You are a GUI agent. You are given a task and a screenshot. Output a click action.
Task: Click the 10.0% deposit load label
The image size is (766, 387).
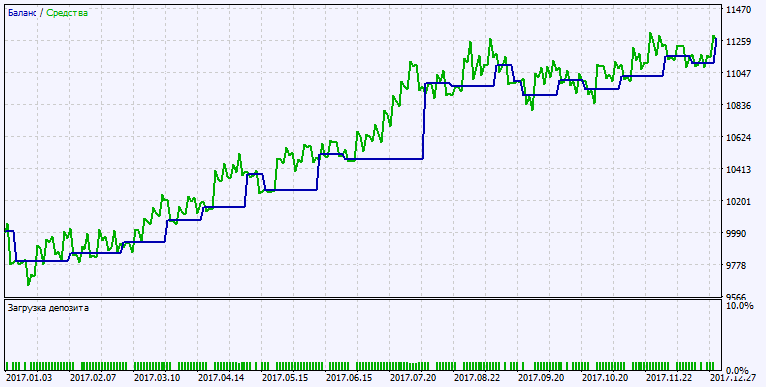point(740,306)
